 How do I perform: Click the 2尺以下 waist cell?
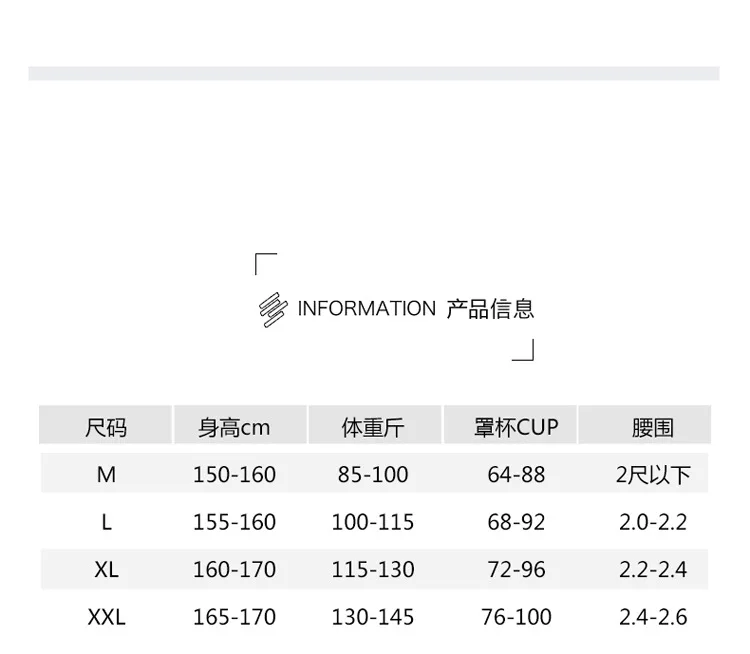pyautogui.click(x=653, y=475)
